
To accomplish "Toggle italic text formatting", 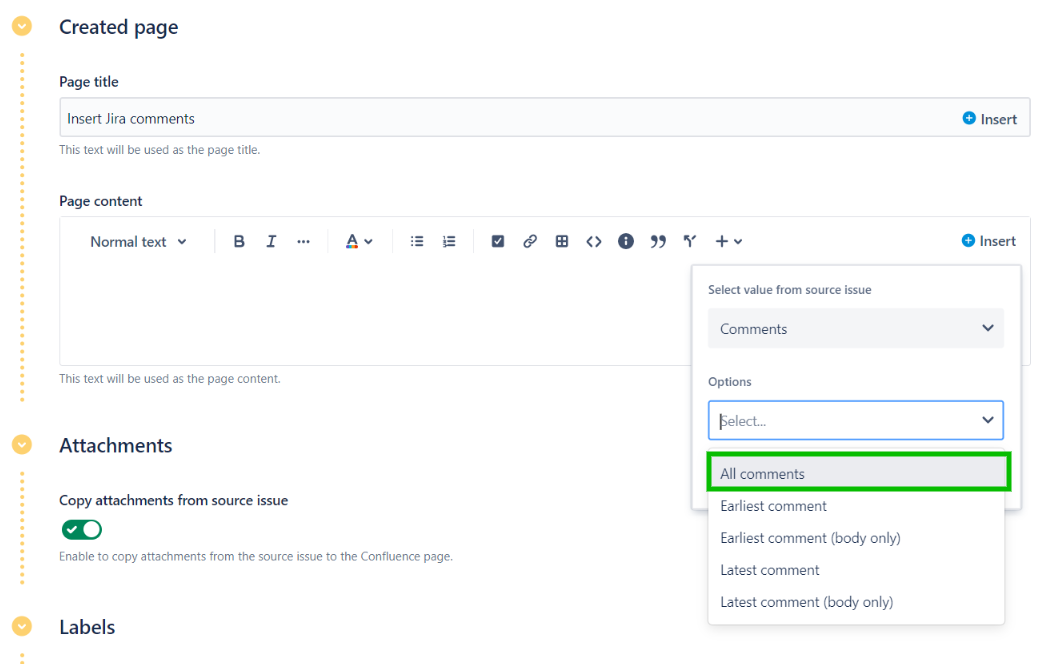I will tap(271, 241).
